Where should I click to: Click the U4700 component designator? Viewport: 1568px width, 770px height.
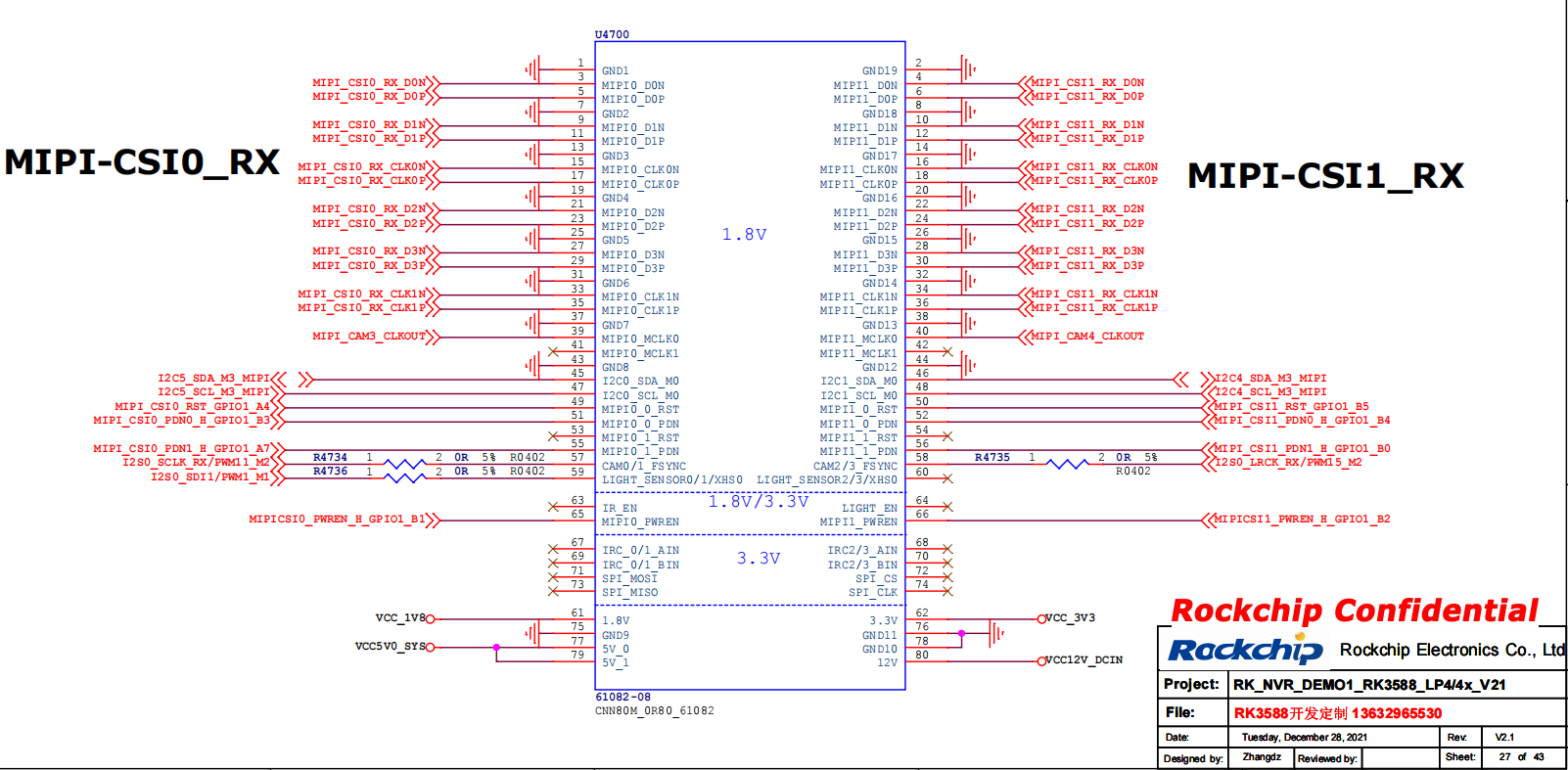612,34
